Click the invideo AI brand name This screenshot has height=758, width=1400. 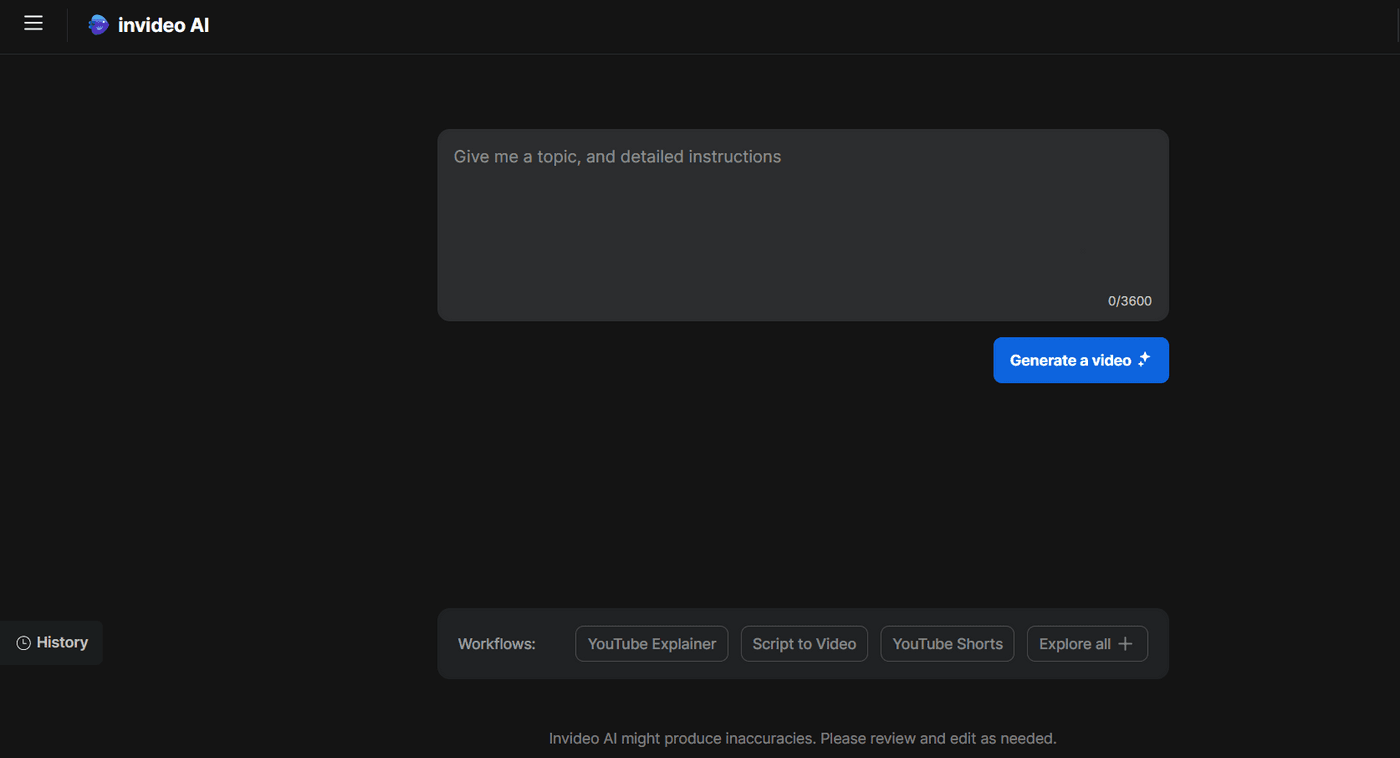pos(163,24)
